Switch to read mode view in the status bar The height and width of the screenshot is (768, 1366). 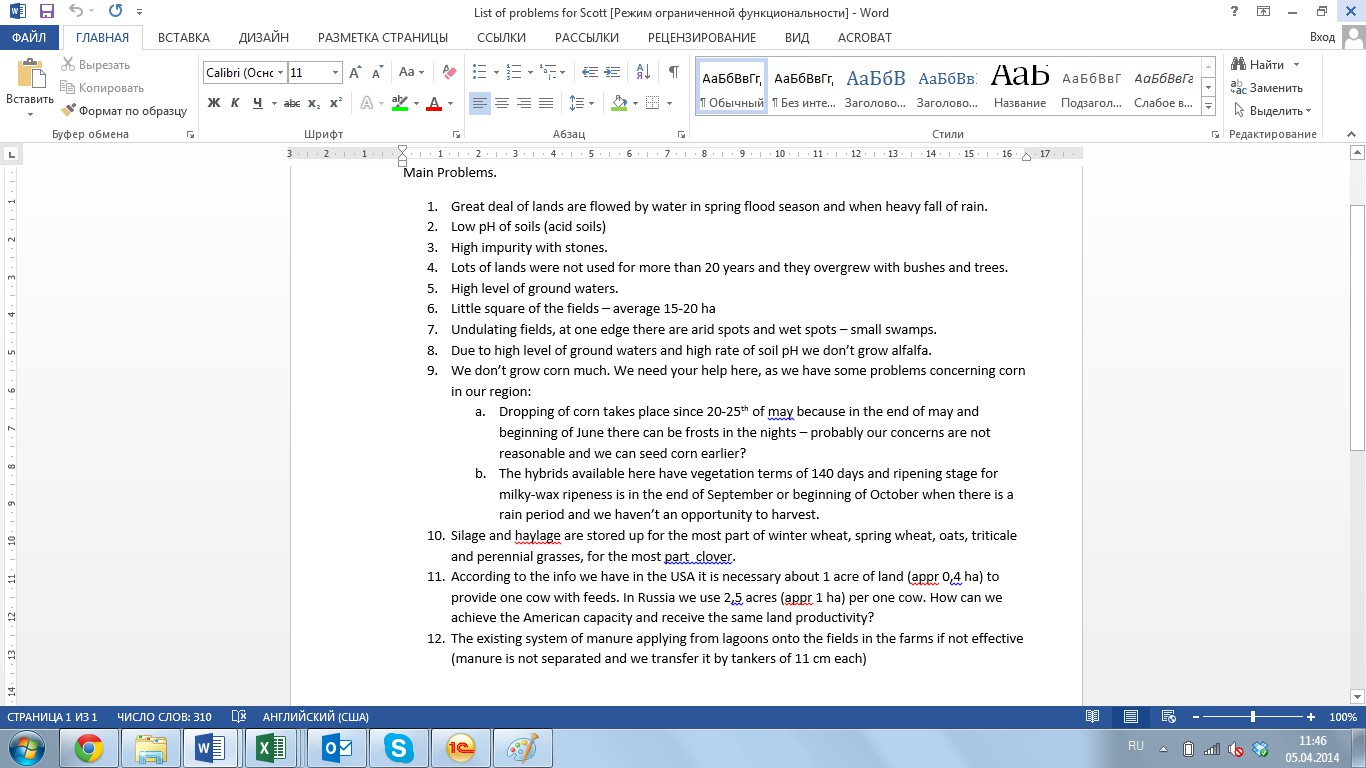1093,717
